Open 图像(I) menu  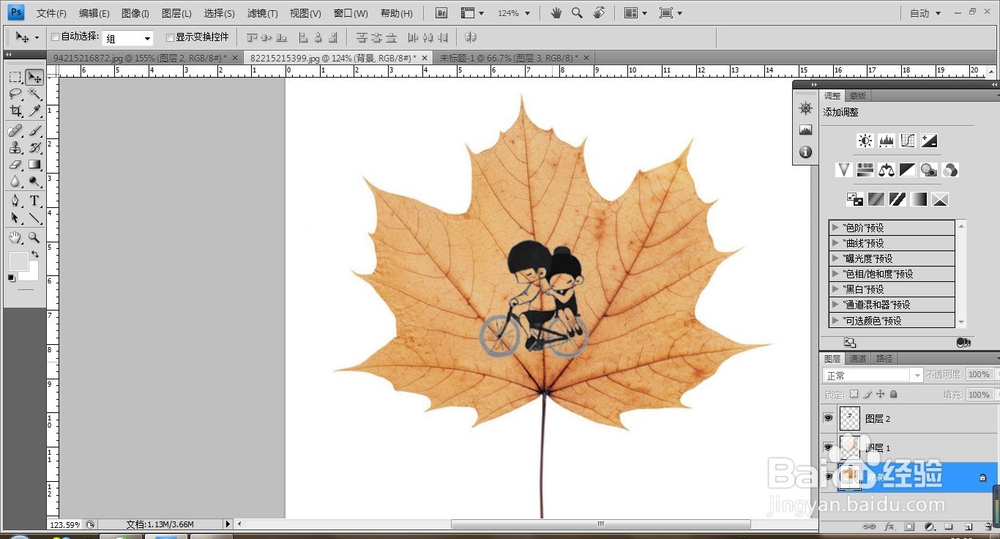coord(135,13)
